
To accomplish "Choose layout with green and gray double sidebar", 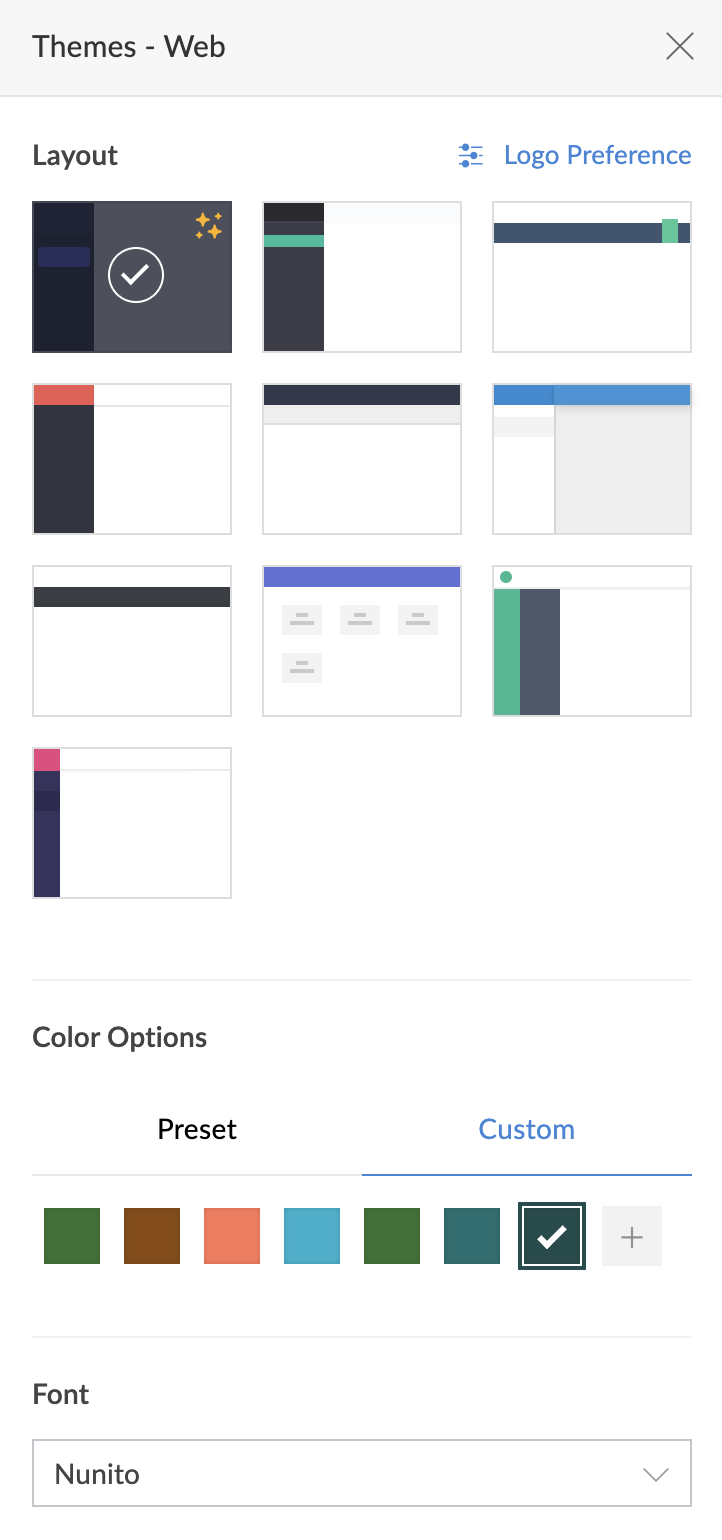I will click(591, 641).
